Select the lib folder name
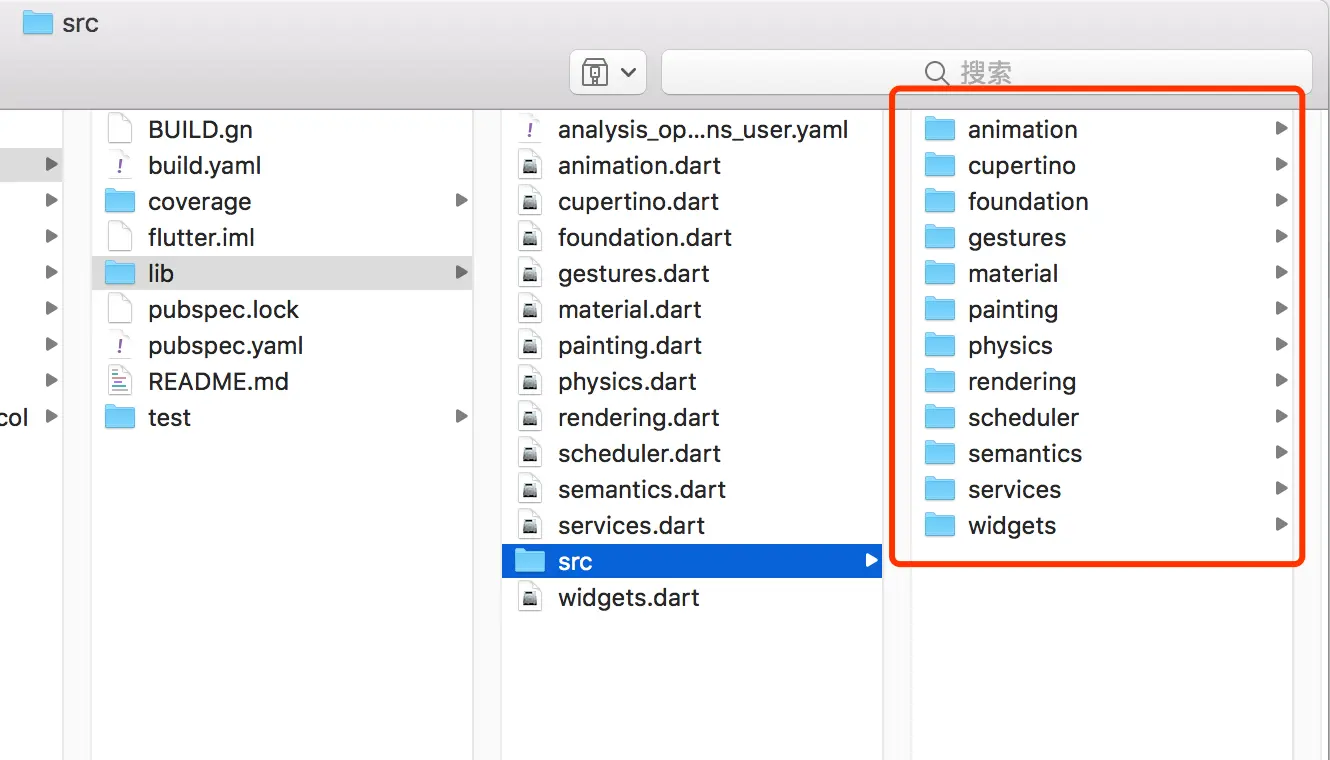This screenshot has width=1330, height=760. (x=161, y=273)
